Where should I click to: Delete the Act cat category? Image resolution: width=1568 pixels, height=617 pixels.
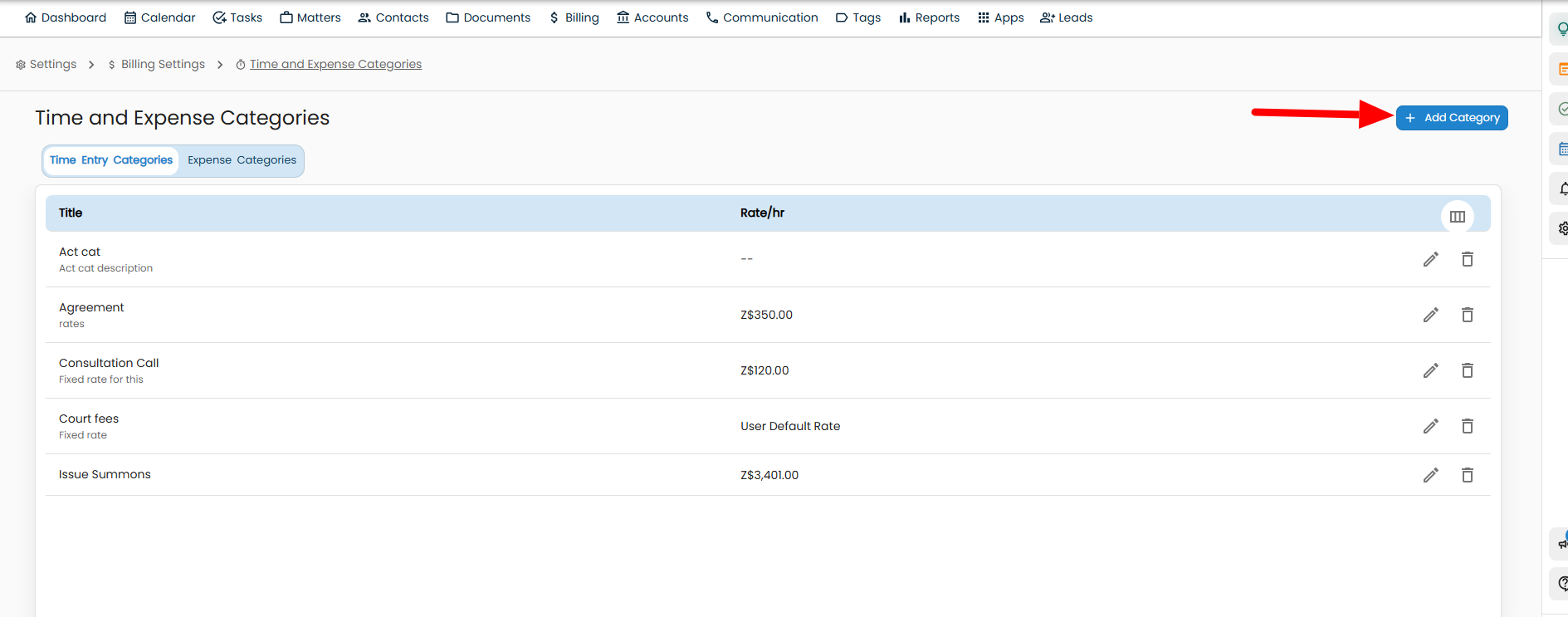pos(1467,260)
